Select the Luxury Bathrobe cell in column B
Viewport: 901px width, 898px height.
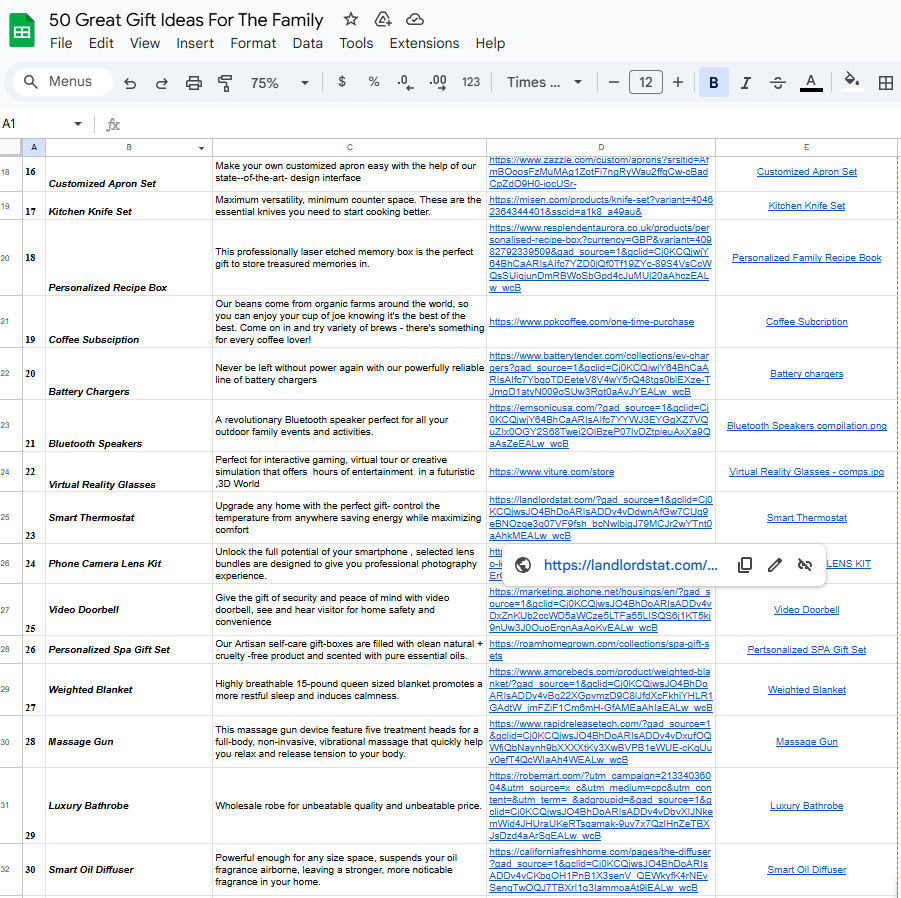tap(129, 805)
